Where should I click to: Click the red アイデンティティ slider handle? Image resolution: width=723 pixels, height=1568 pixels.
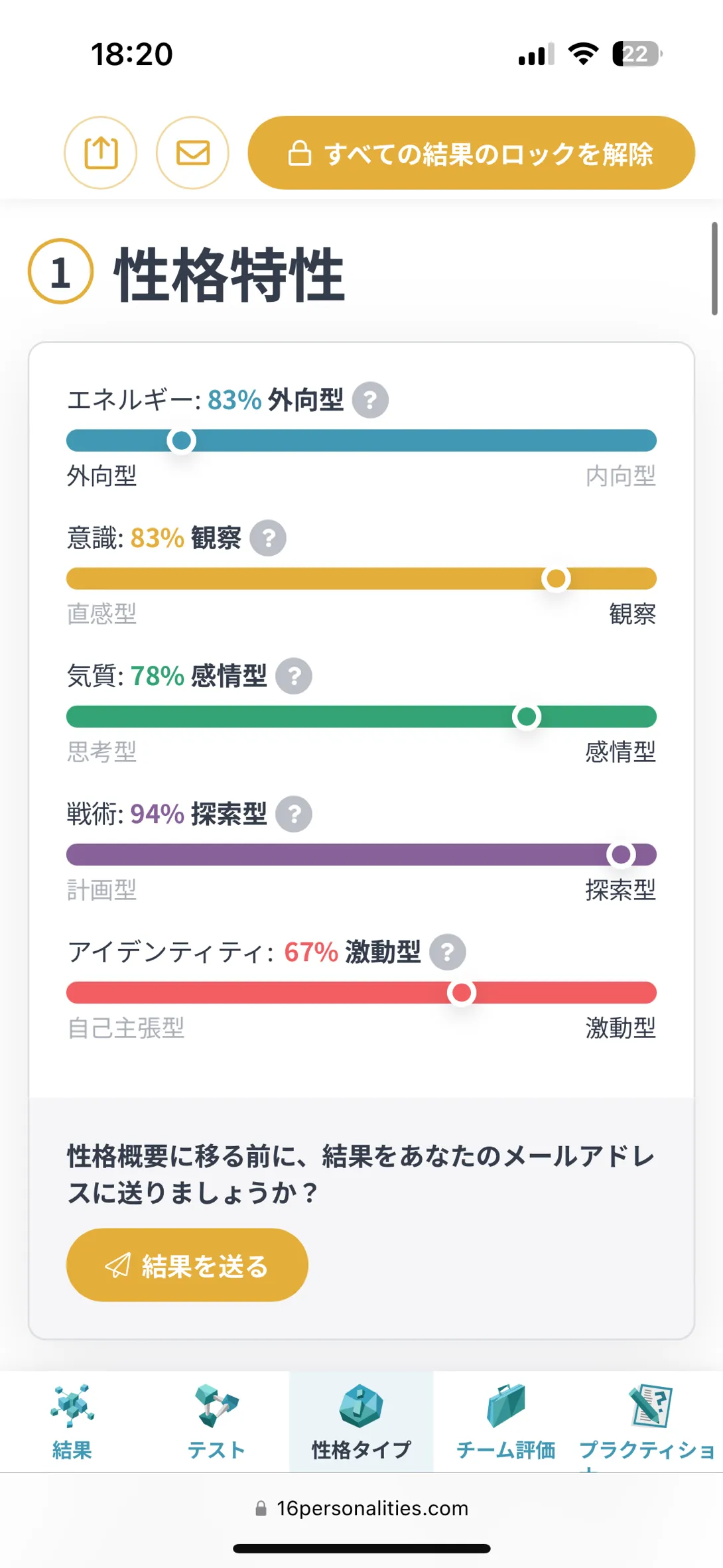[x=462, y=992]
